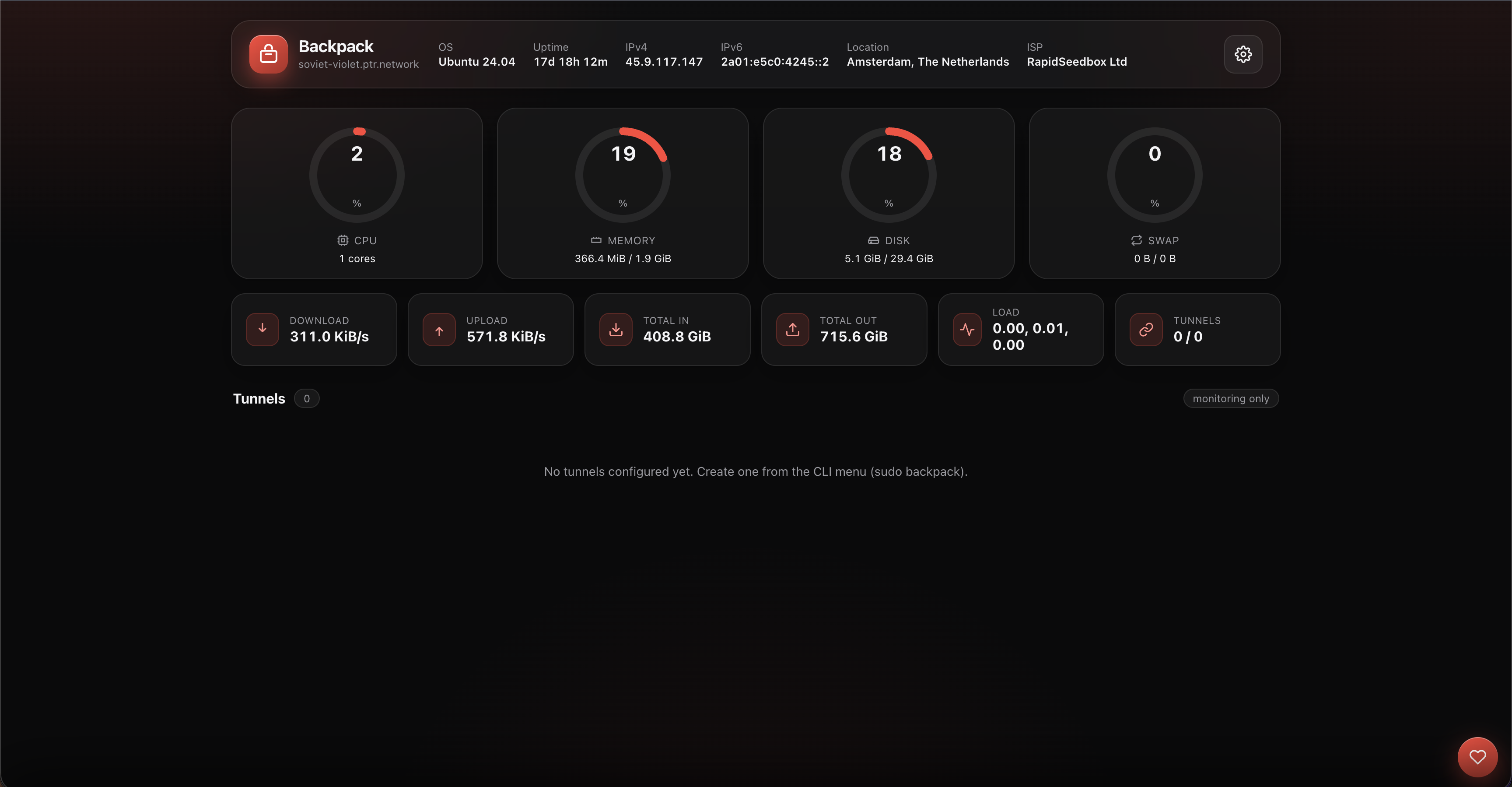Click the CPU usage gauge ring

(x=357, y=175)
